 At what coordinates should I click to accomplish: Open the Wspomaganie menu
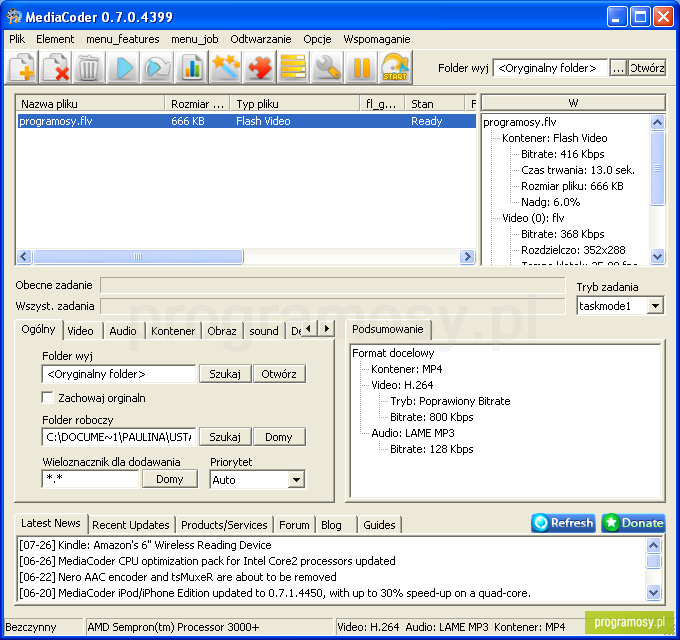coord(376,39)
